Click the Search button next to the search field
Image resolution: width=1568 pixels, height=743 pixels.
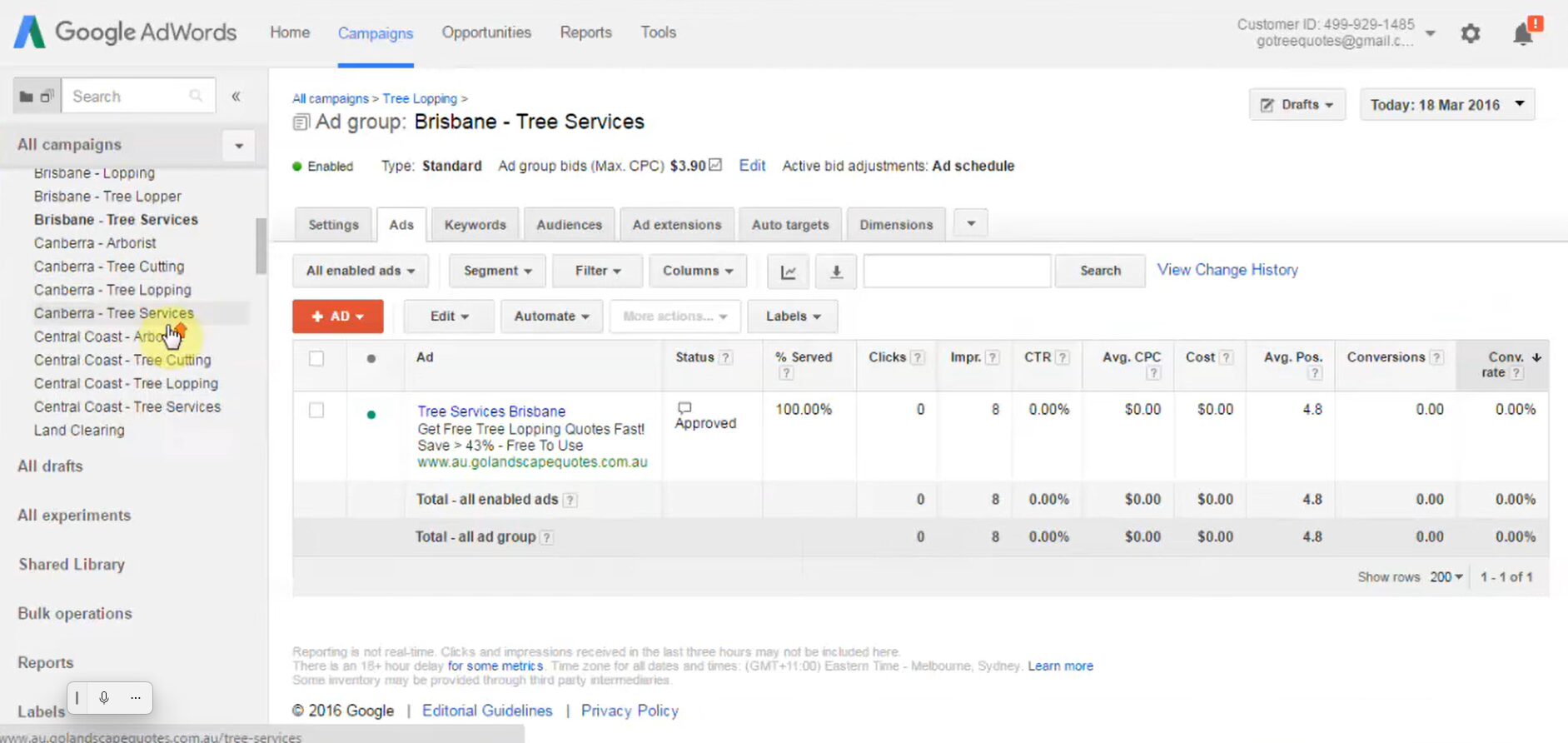point(1100,271)
